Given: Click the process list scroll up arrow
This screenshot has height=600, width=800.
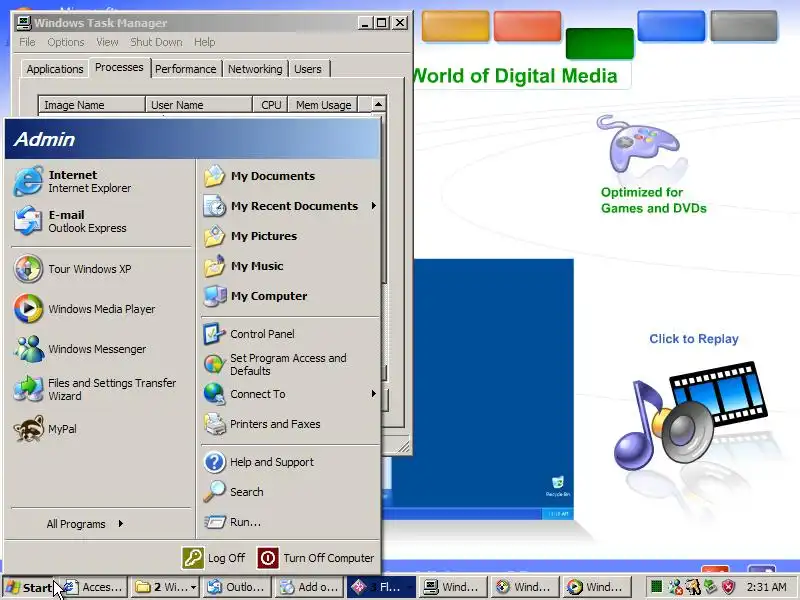Looking at the screenshot, I should click(x=379, y=105).
